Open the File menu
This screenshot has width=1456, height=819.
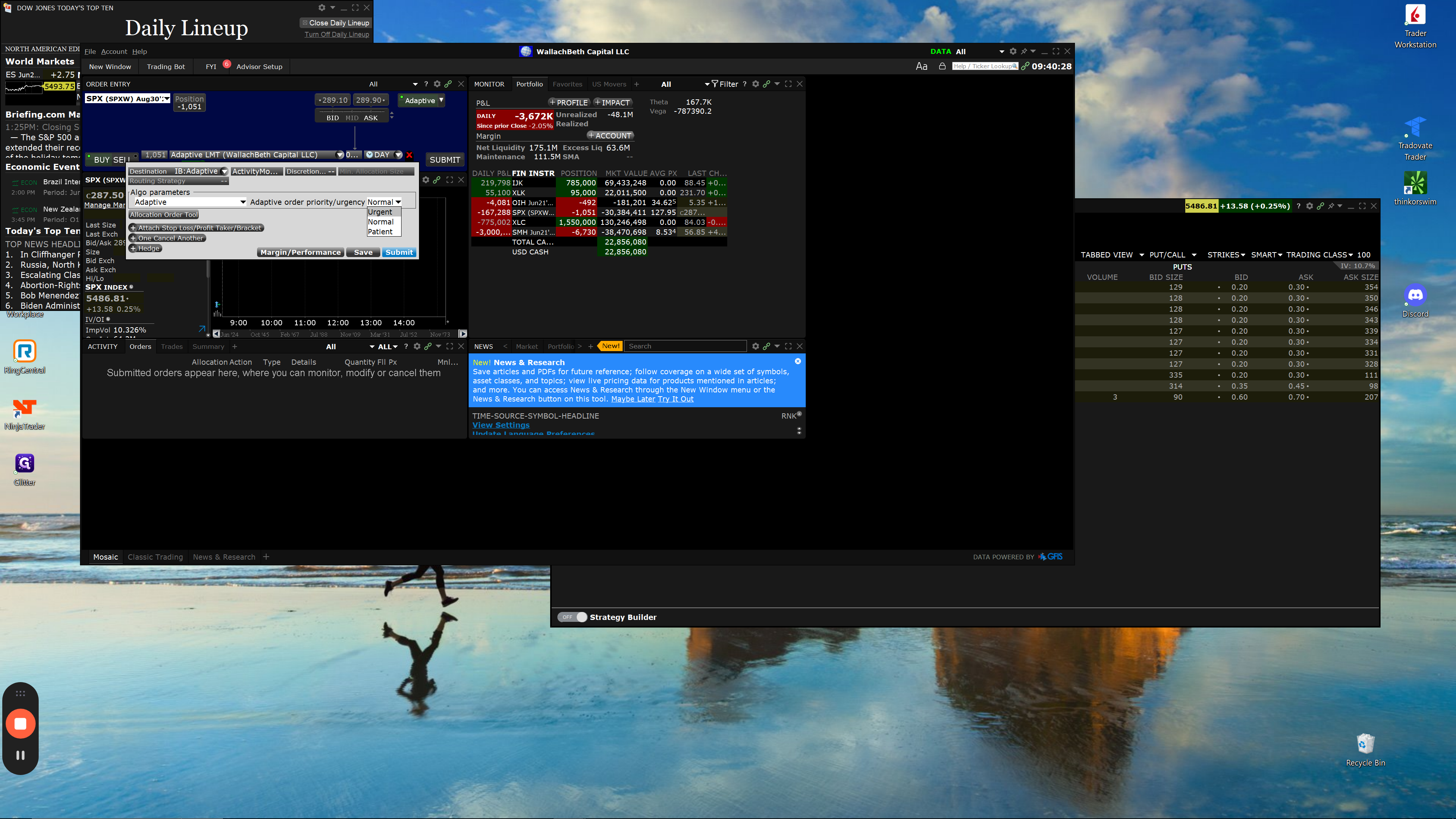point(90,52)
